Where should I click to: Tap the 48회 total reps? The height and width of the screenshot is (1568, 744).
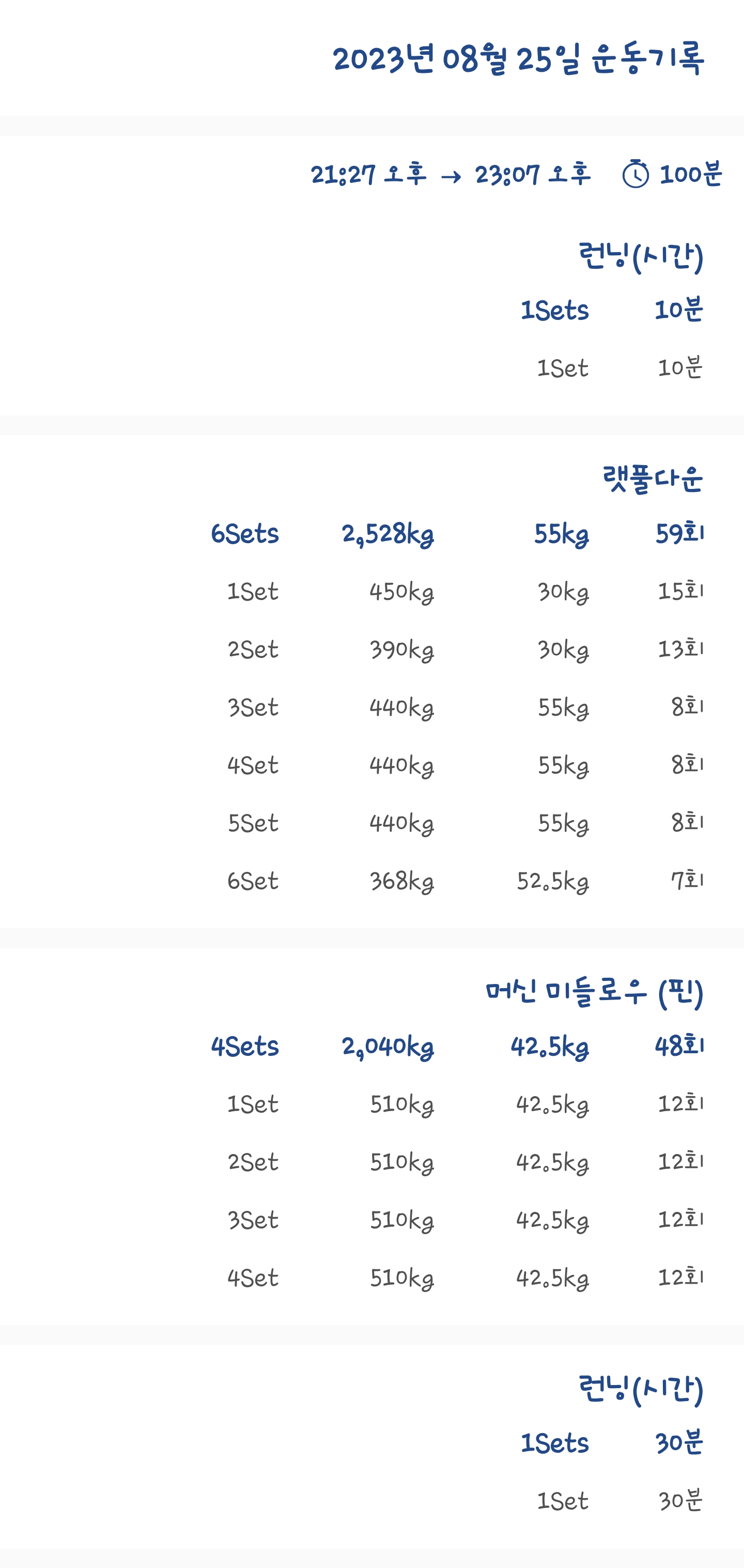679,1047
